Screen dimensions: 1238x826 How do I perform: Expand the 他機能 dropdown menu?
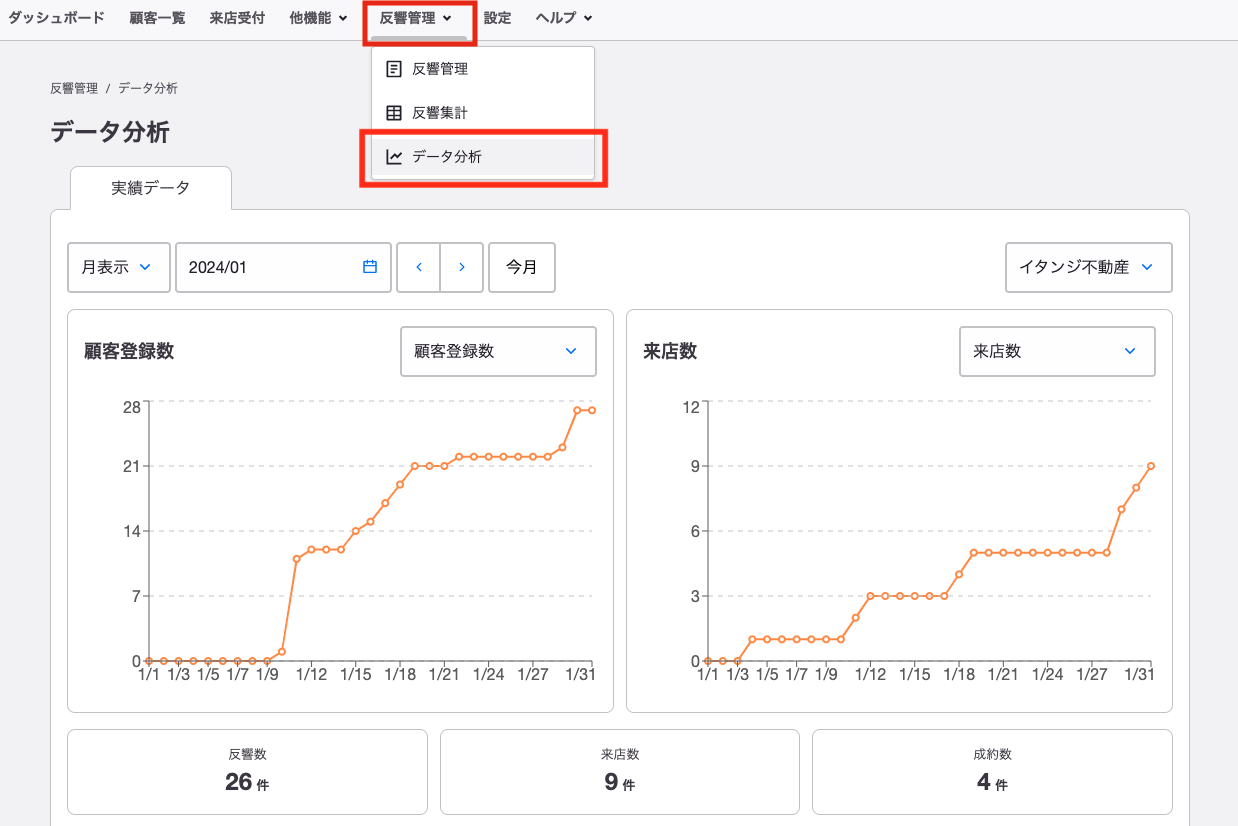(318, 18)
